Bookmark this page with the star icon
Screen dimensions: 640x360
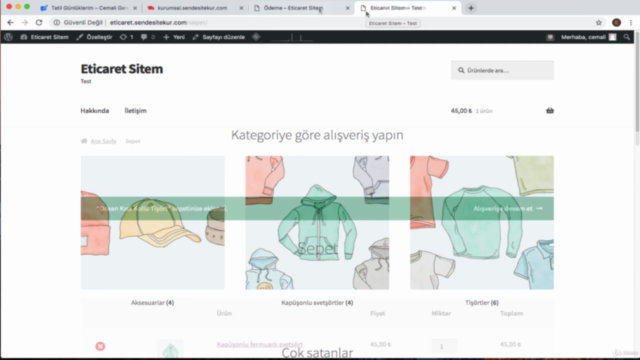[599, 22]
